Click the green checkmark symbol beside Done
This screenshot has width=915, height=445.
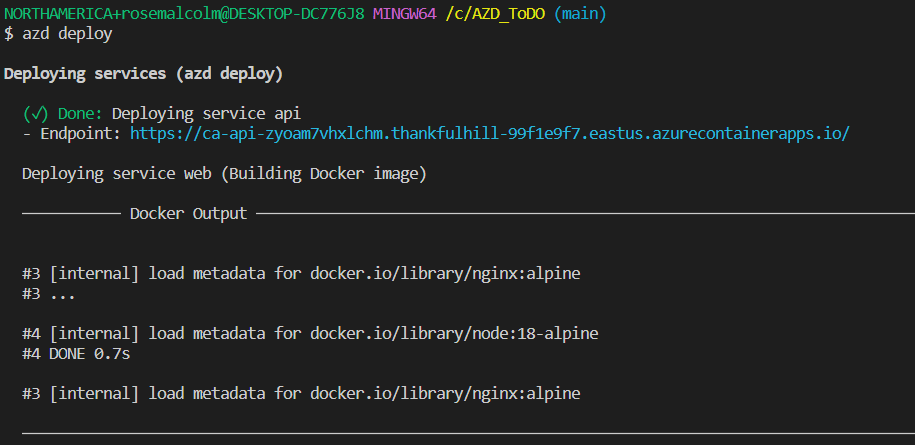coord(36,113)
